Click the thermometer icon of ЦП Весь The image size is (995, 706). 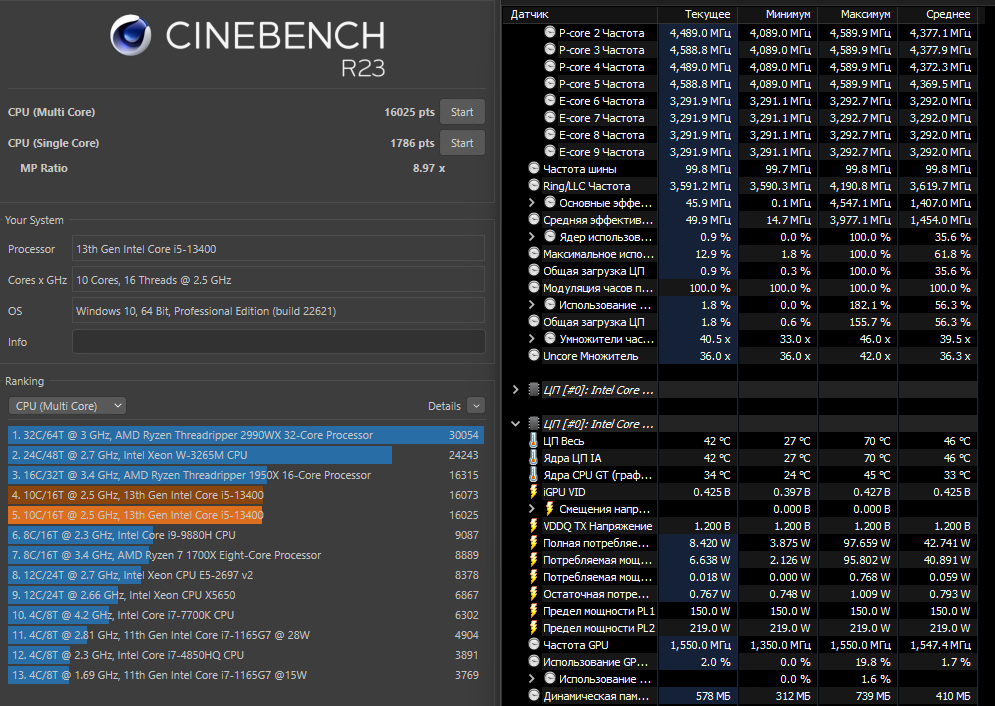534,441
